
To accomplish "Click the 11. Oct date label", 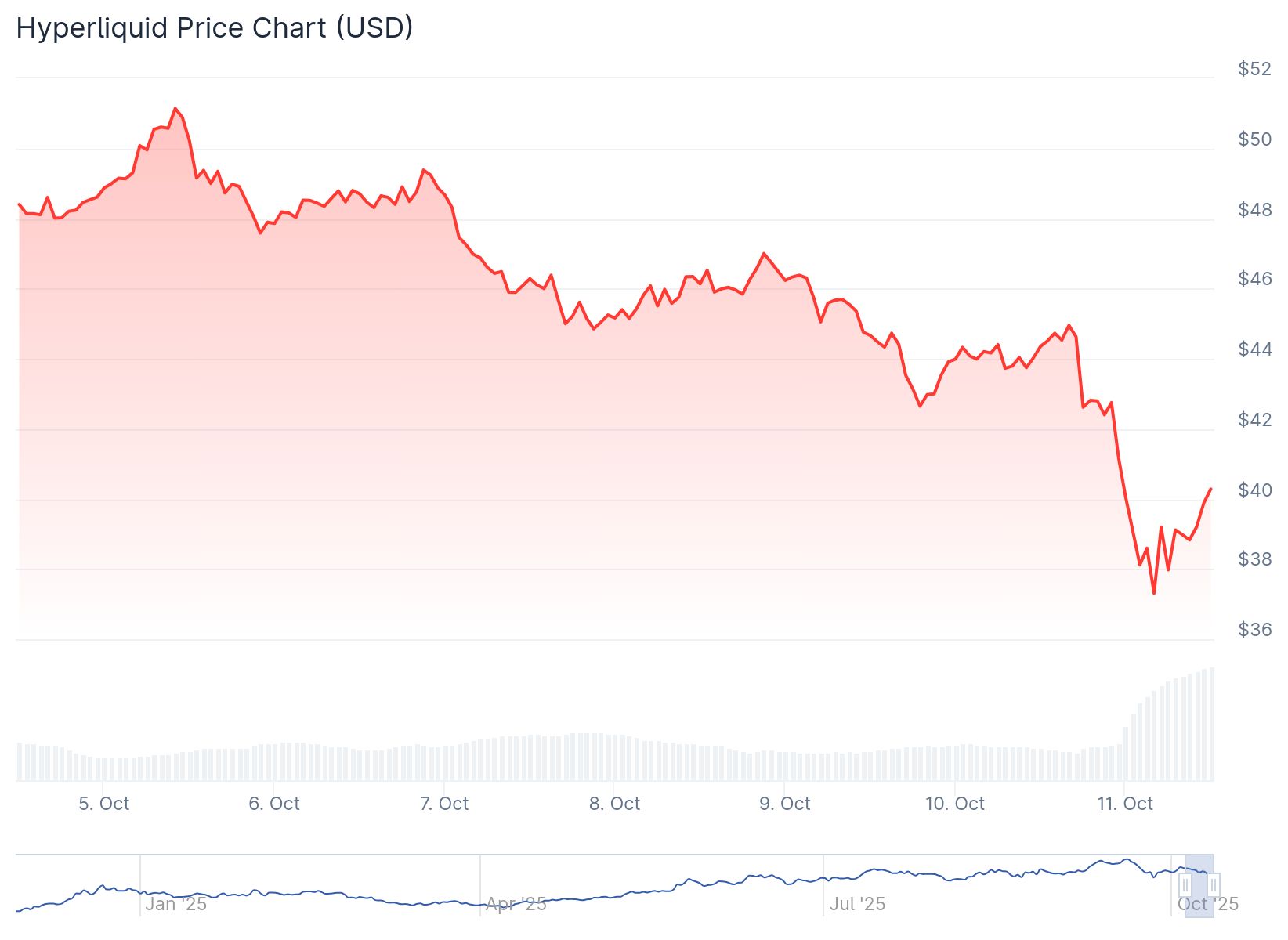I will point(1125,804).
